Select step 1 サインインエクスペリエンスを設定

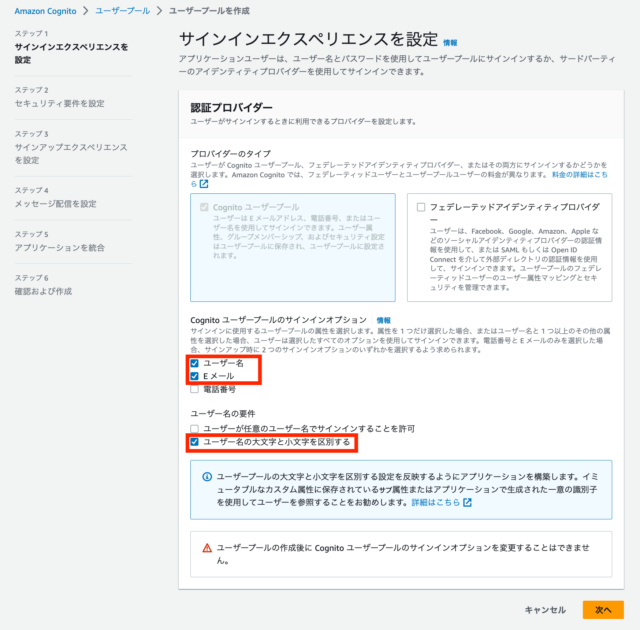[71, 53]
